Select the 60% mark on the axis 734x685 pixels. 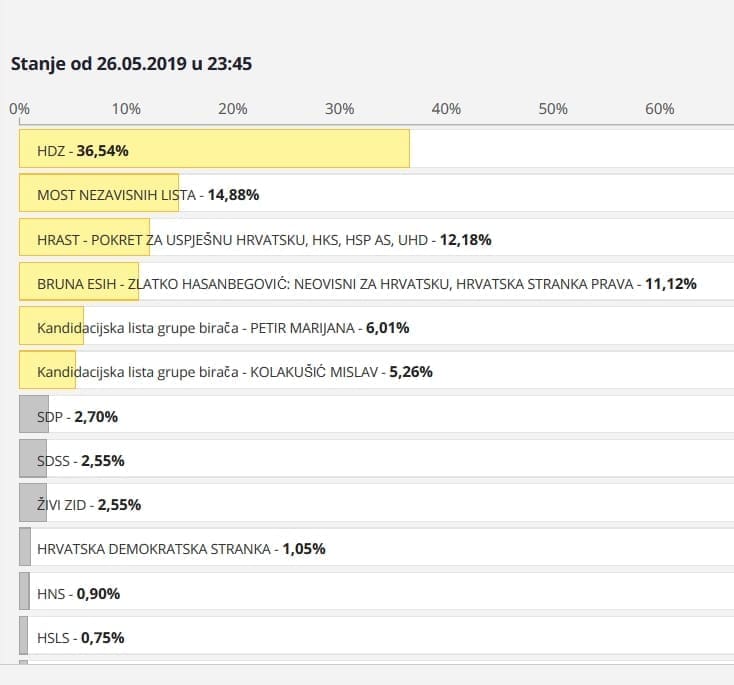coord(660,109)
